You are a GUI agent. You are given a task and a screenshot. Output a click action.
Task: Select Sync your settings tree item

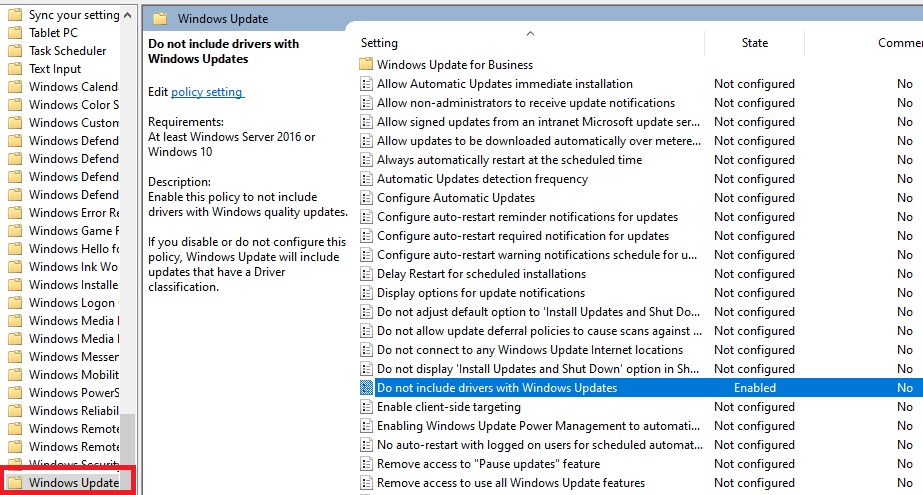click(74, 15)
